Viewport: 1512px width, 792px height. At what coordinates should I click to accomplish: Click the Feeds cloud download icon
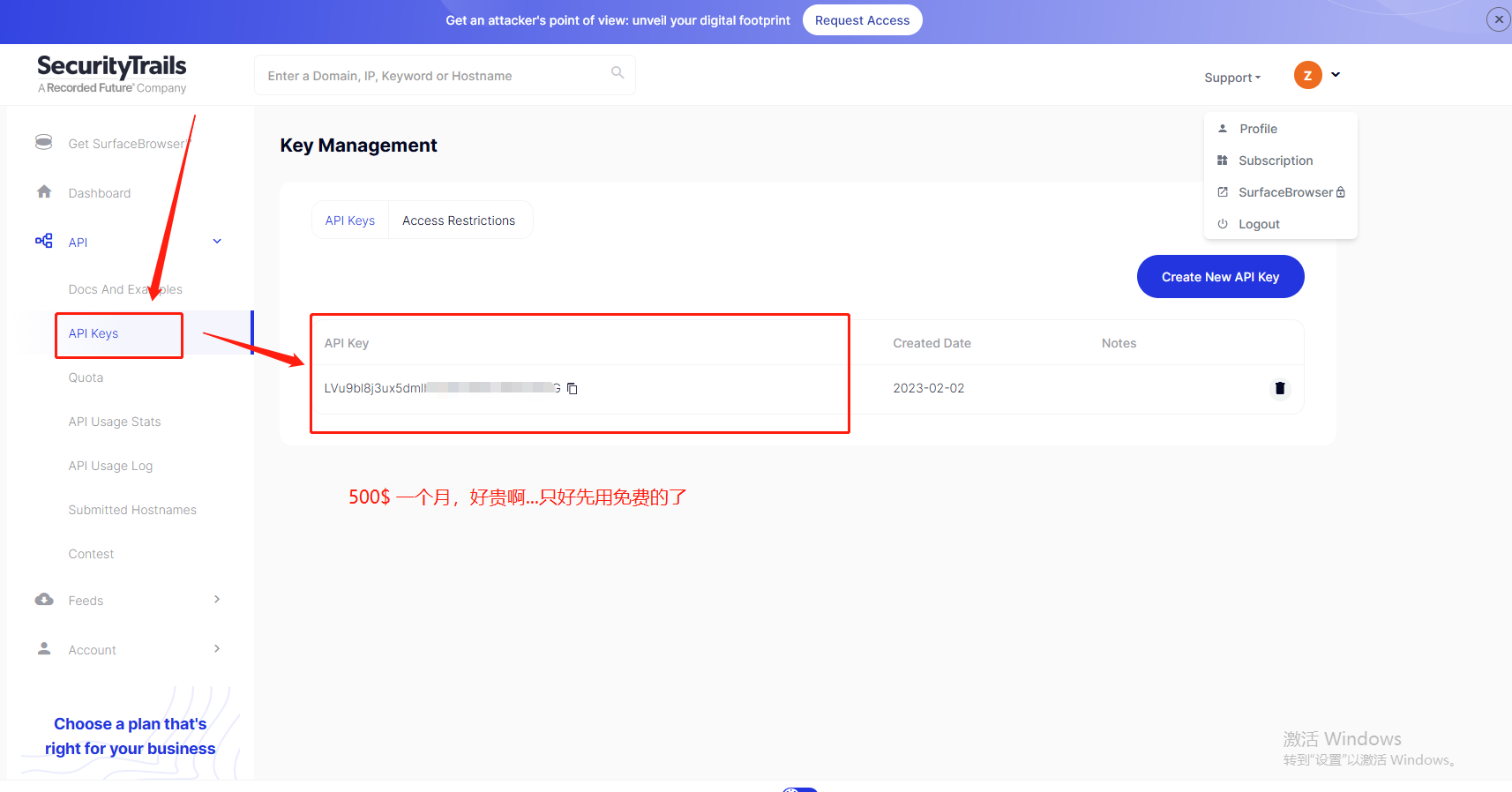point(44,600)
